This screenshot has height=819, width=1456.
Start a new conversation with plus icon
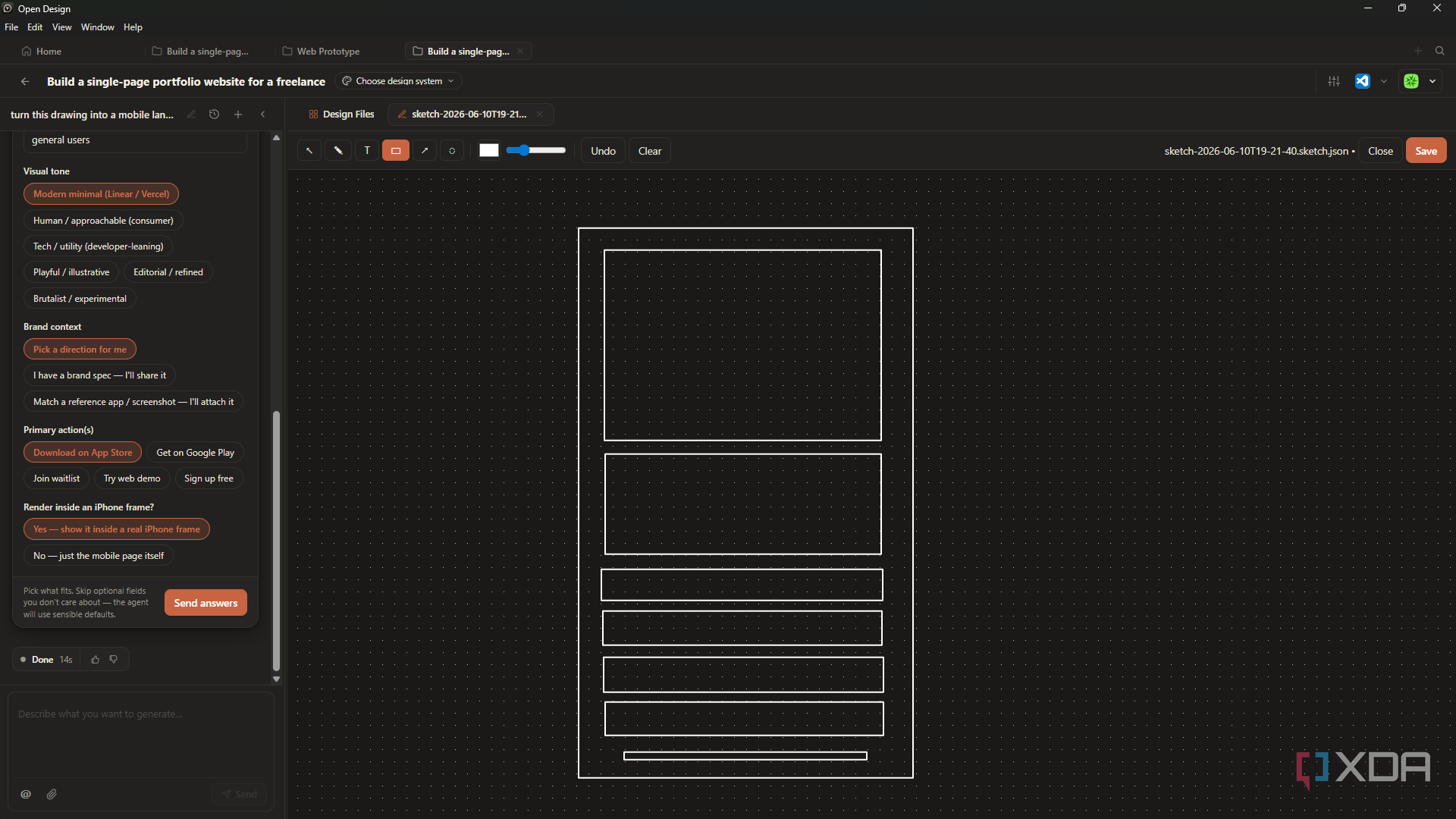point(238,115)
